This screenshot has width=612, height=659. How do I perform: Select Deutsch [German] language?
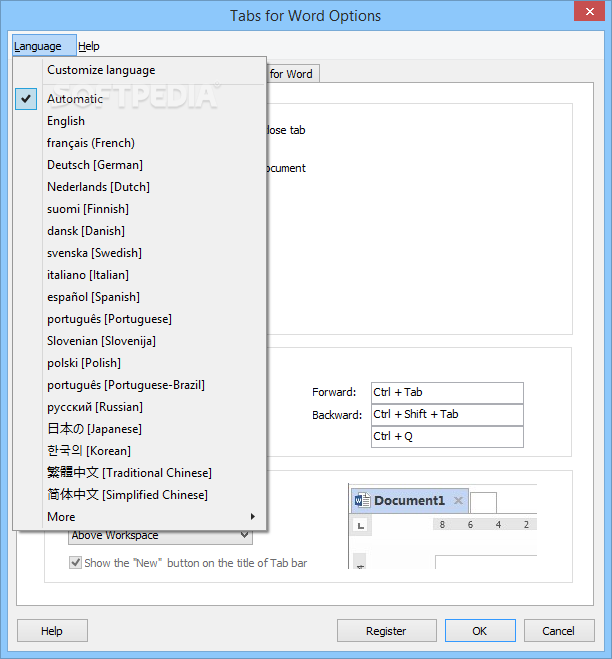(x=140, y=165)
